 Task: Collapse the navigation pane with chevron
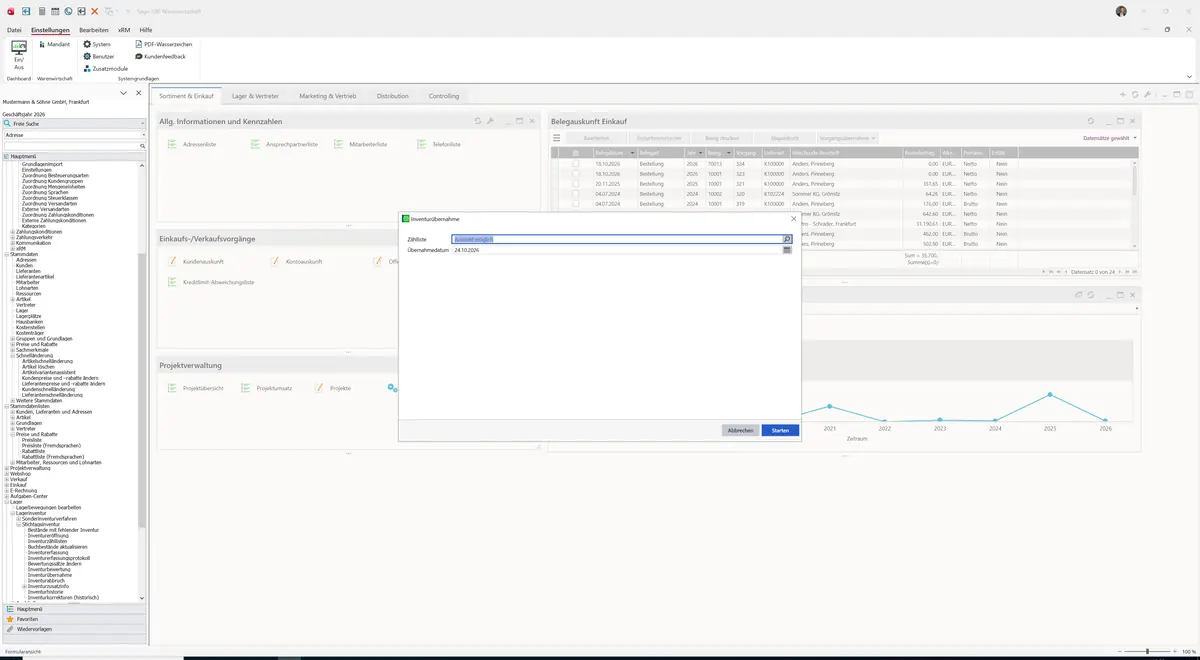click(123, 93)
